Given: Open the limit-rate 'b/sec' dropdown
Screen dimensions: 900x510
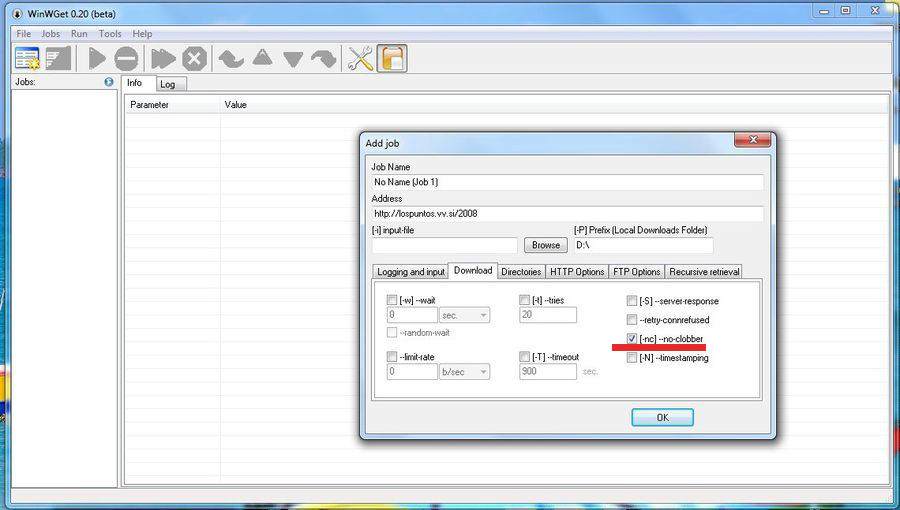Looking at the screenshot, I should tap(464, 372).
